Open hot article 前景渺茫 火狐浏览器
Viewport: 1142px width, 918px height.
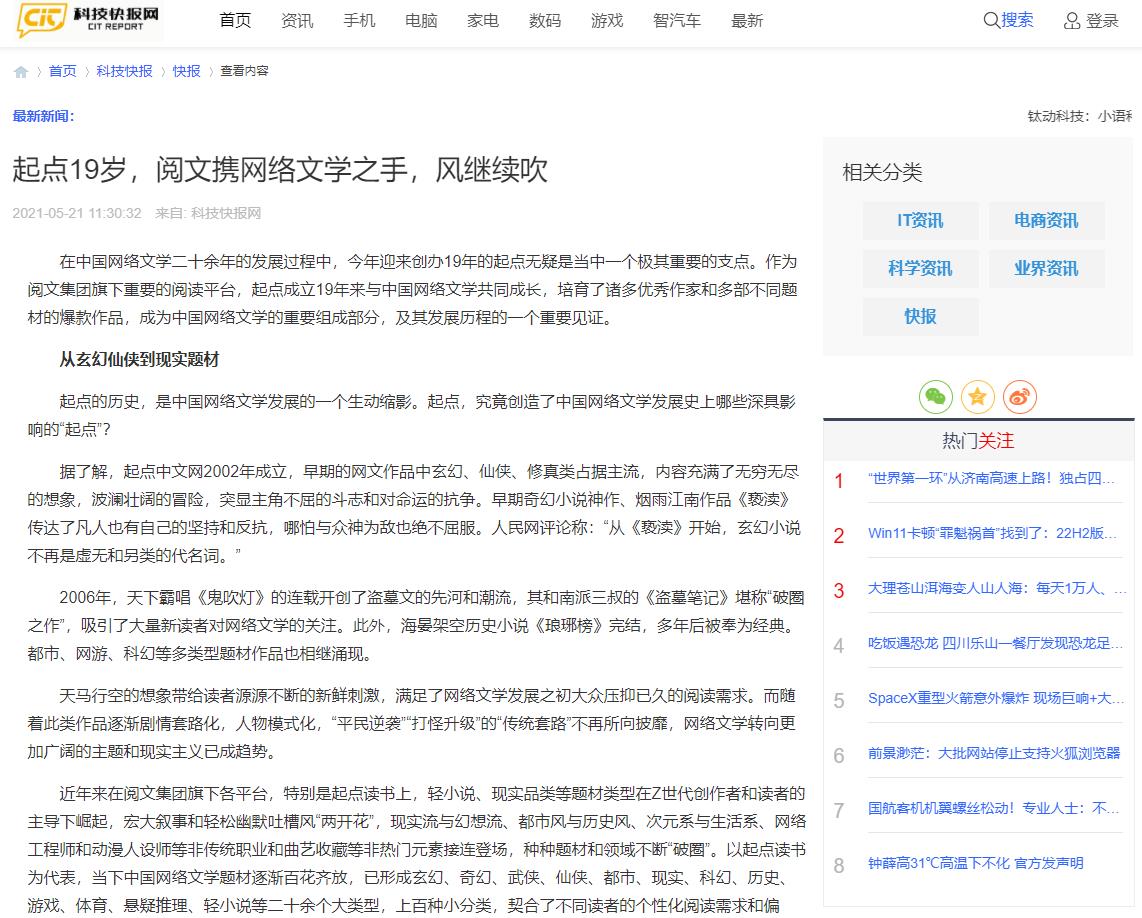(x=993, y=753)
